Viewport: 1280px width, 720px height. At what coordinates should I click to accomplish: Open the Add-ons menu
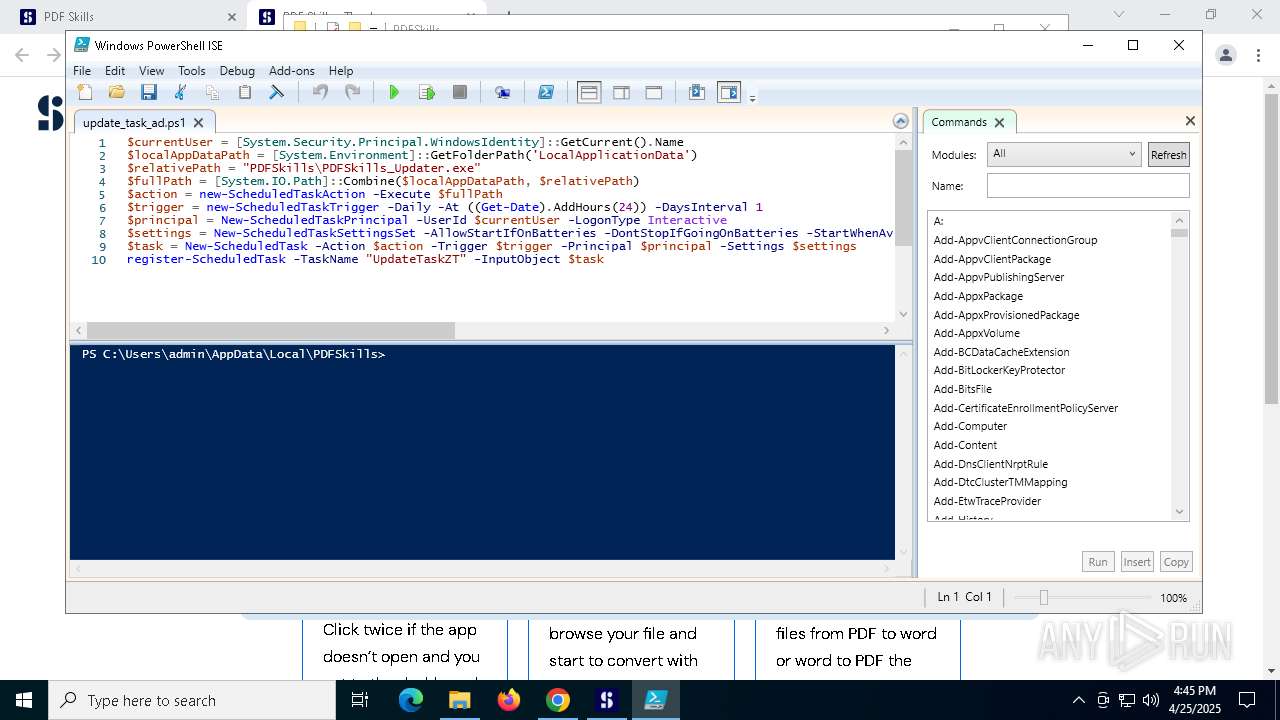tap(292, 71)
